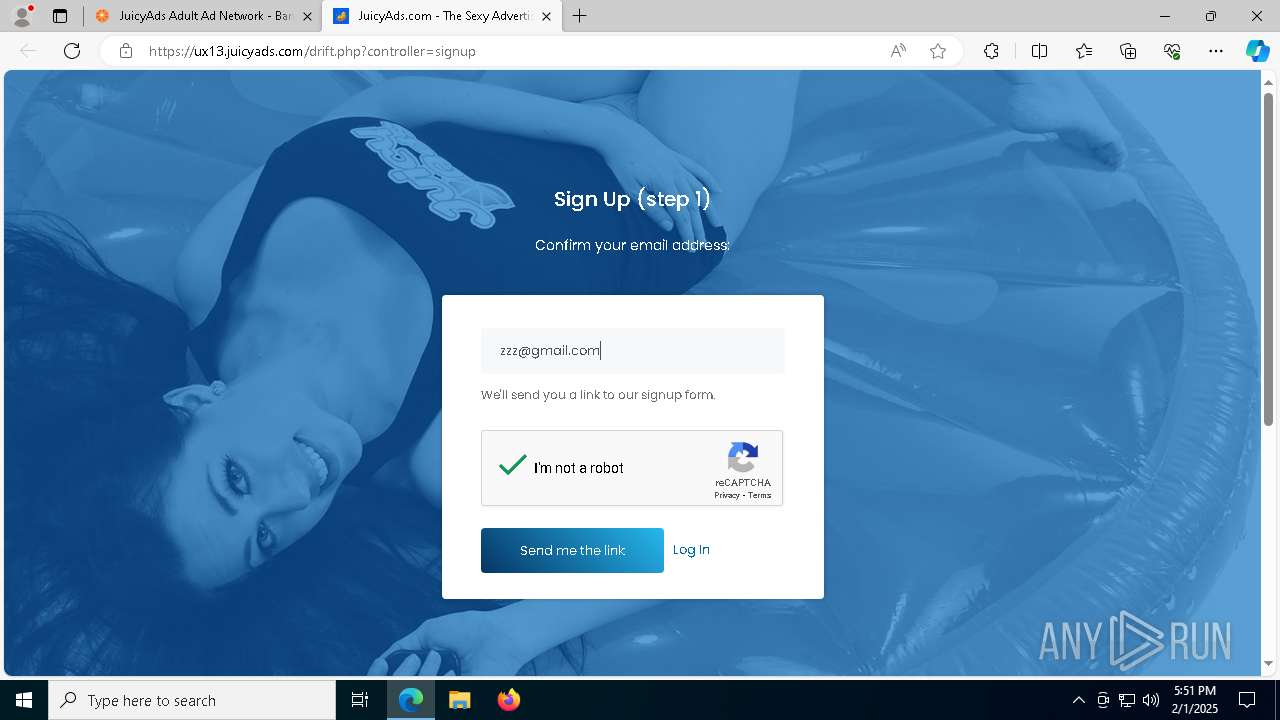The height and width of the screenshot is (720, 1280).
Task: Open the Extensions puzzle icon
Action: click(991, 51)
